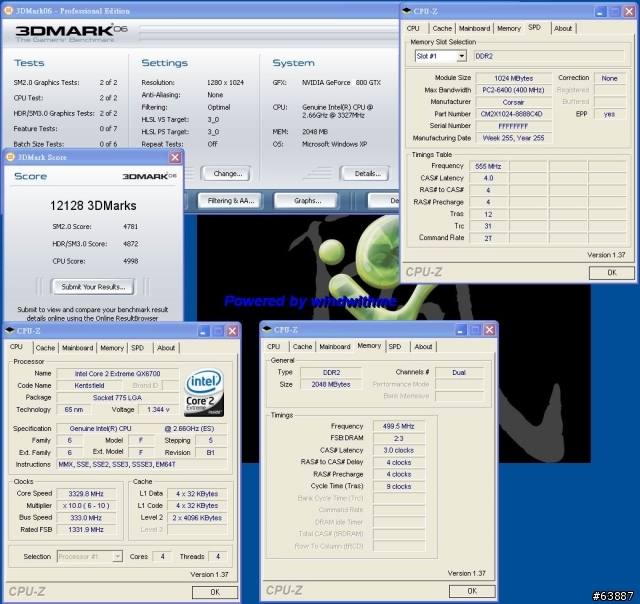
Task: Click the Multiplier value x 10.0
Action: click(x=86, y=505)
